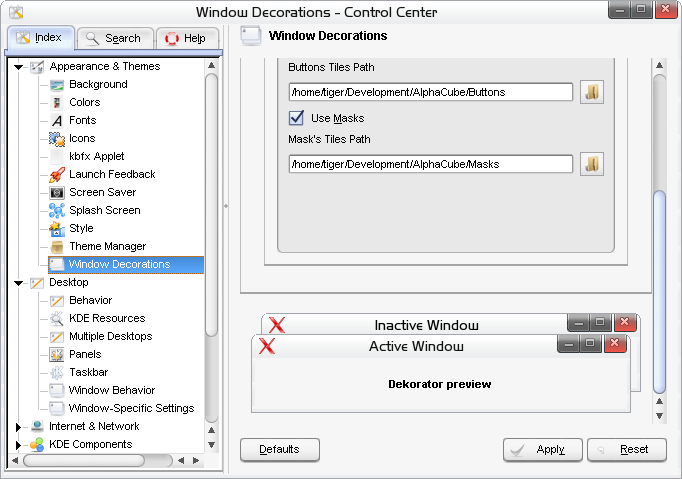Click the Screen Saver icon
This screenshot has width=682, height=479.
pyautogui.click(x=57, y=192)
